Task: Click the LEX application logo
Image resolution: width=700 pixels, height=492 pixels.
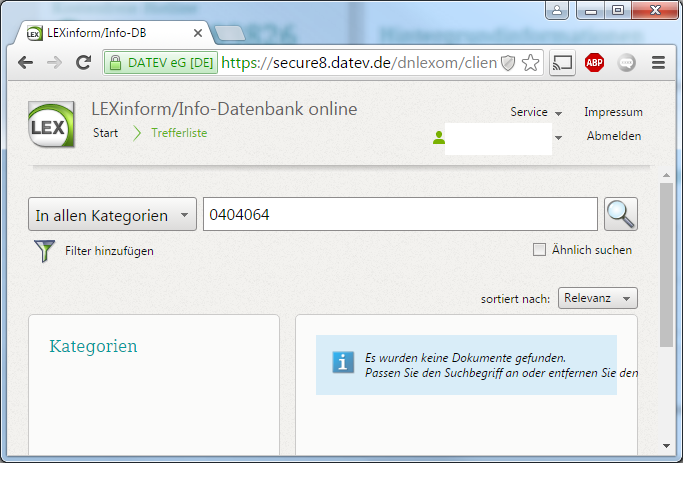Action: [51, 124]
